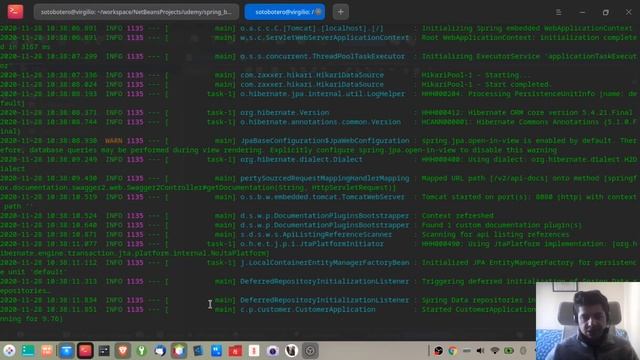This screenshot has height=360, width=640.
Task: Click the green battery tray icon
Action: coord(509,351)
